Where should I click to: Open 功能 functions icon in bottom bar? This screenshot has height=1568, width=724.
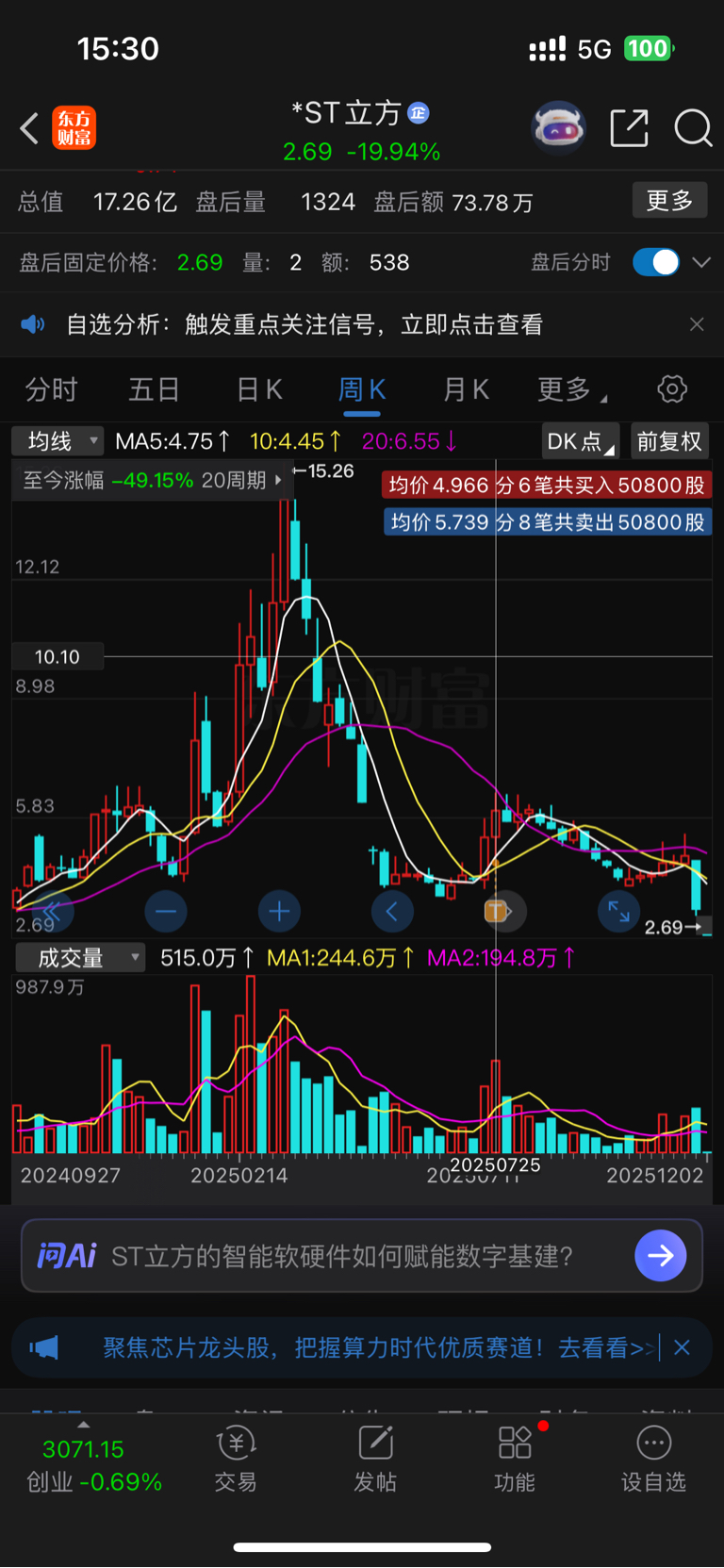(x=515, y=1459)
